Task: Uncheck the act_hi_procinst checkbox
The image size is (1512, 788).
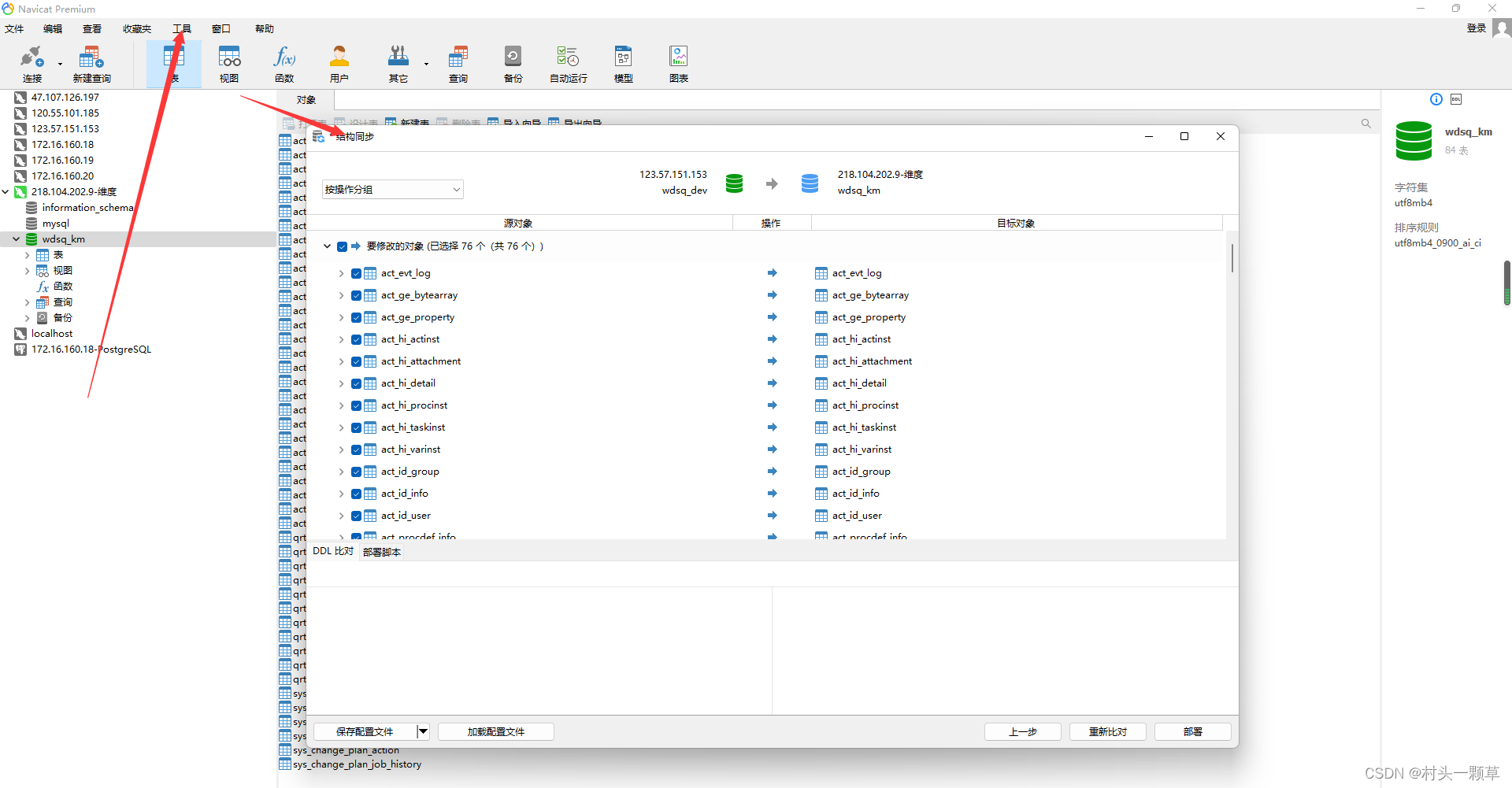Action: (357, 405)
